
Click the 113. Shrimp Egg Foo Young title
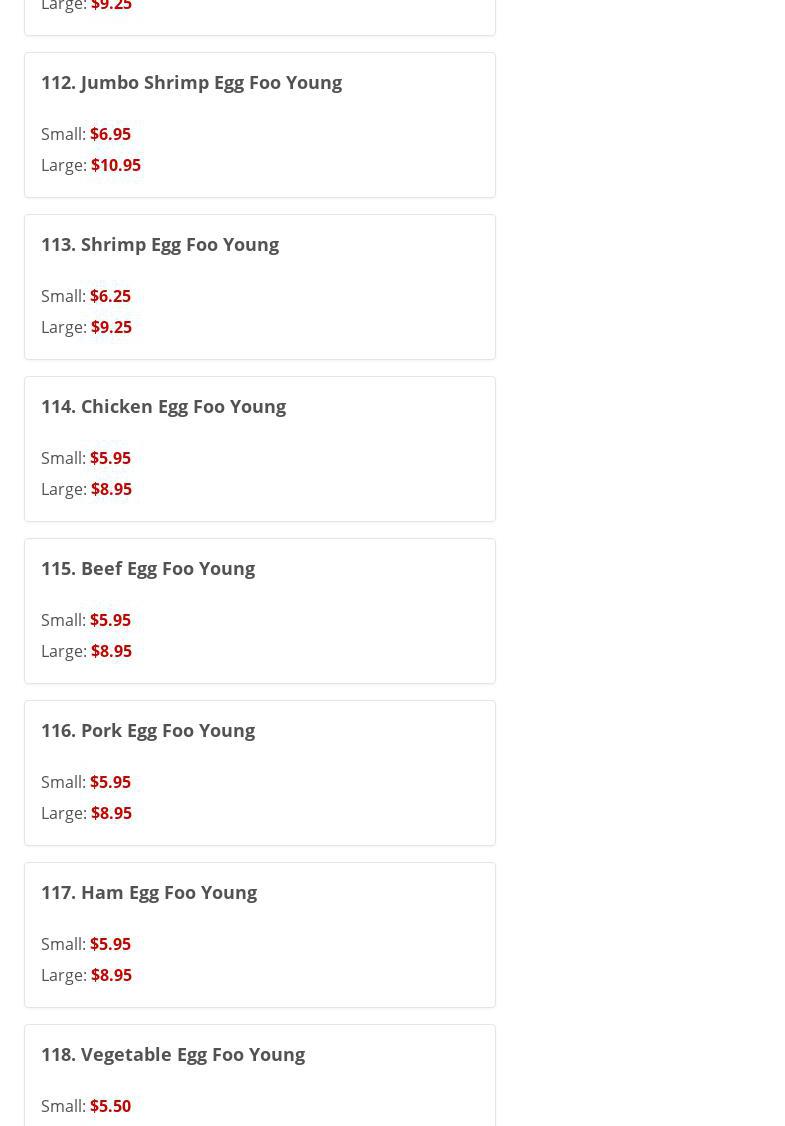pyautogui.click(x=160, y=244)
